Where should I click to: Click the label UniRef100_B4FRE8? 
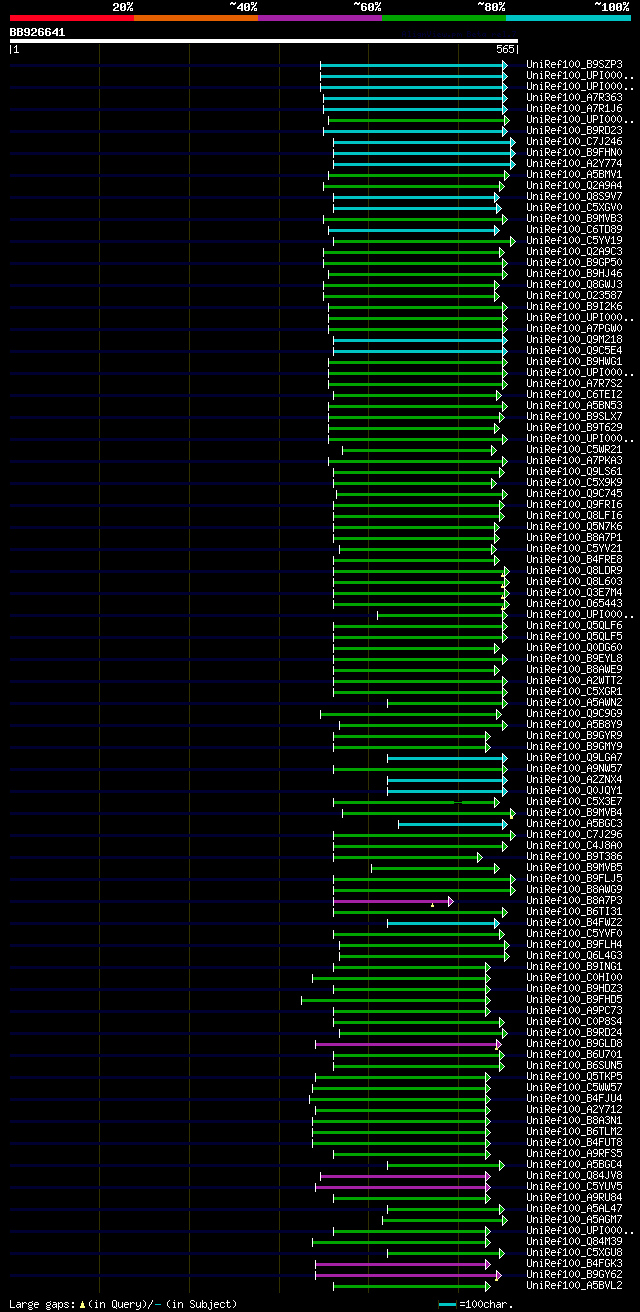pos(574,560)
